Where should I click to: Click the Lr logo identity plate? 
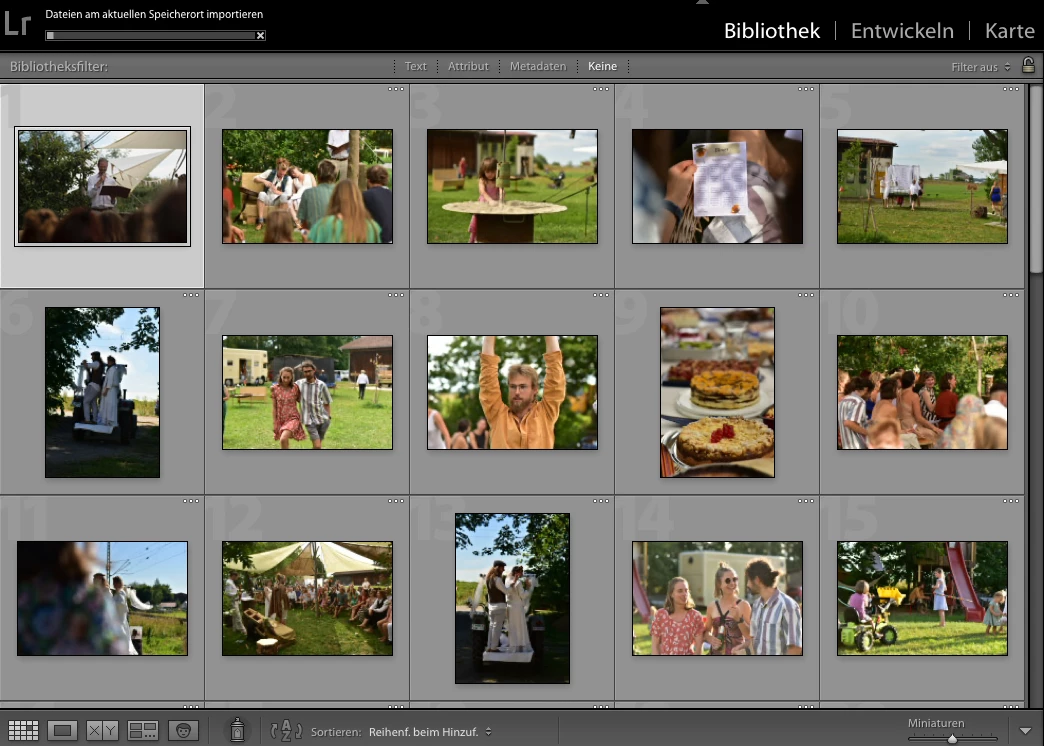(17, 24)
